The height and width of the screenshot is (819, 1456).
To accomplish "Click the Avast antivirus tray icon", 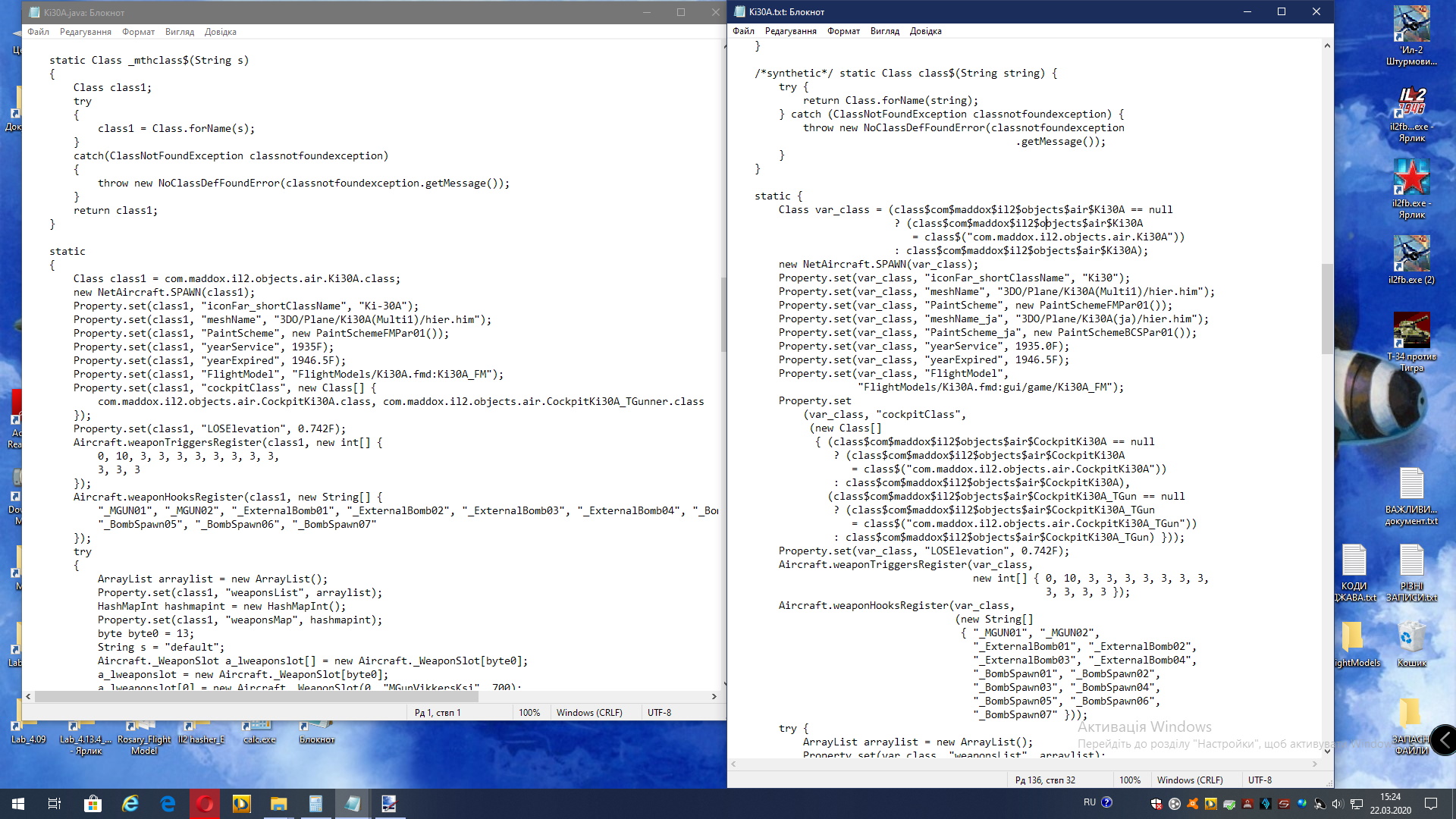I will click(1193, 804).
